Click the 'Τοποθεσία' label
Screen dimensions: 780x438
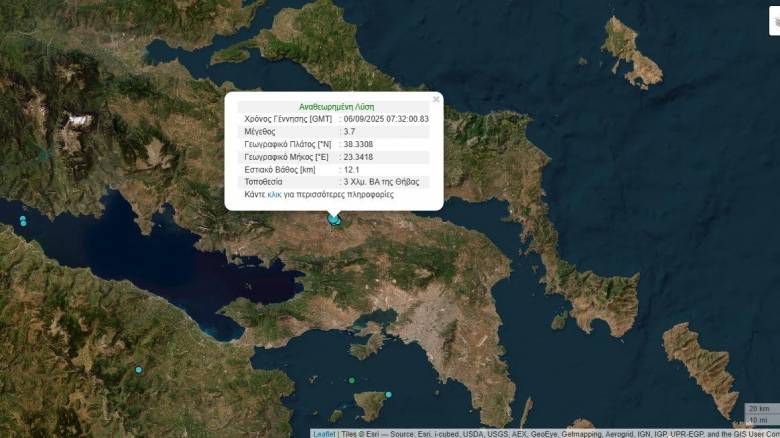point(263,182)
